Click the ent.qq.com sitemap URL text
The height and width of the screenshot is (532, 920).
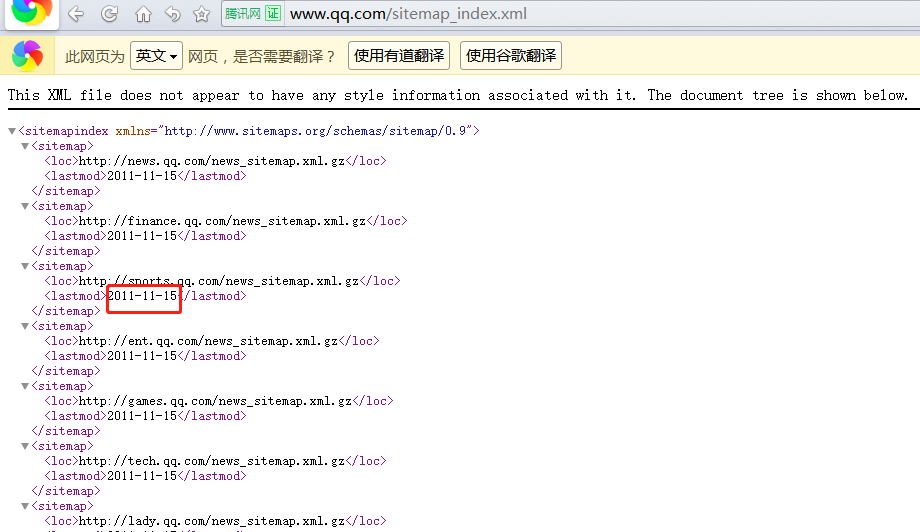click(x=208, y=341)
